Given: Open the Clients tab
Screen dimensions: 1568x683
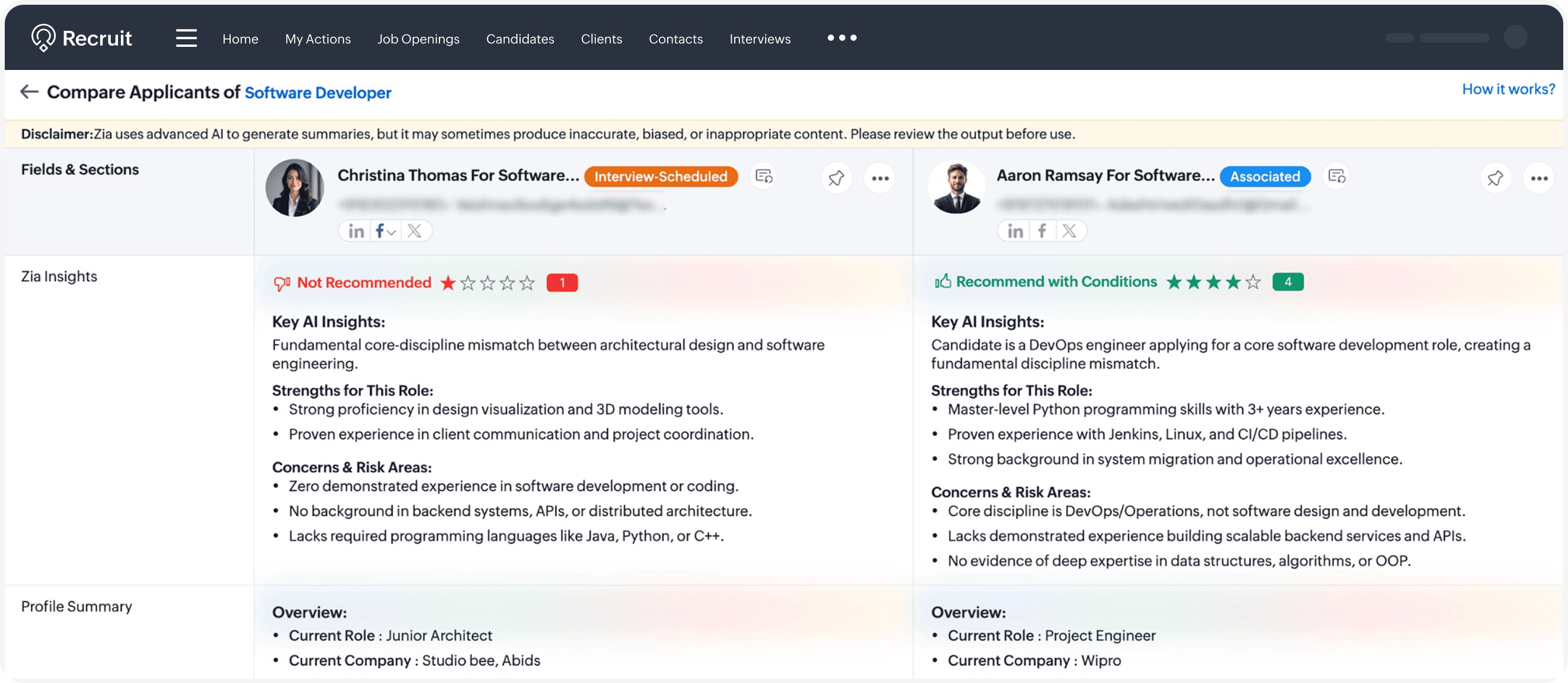Looking at the screenshot, I should [x=601, y=39].
